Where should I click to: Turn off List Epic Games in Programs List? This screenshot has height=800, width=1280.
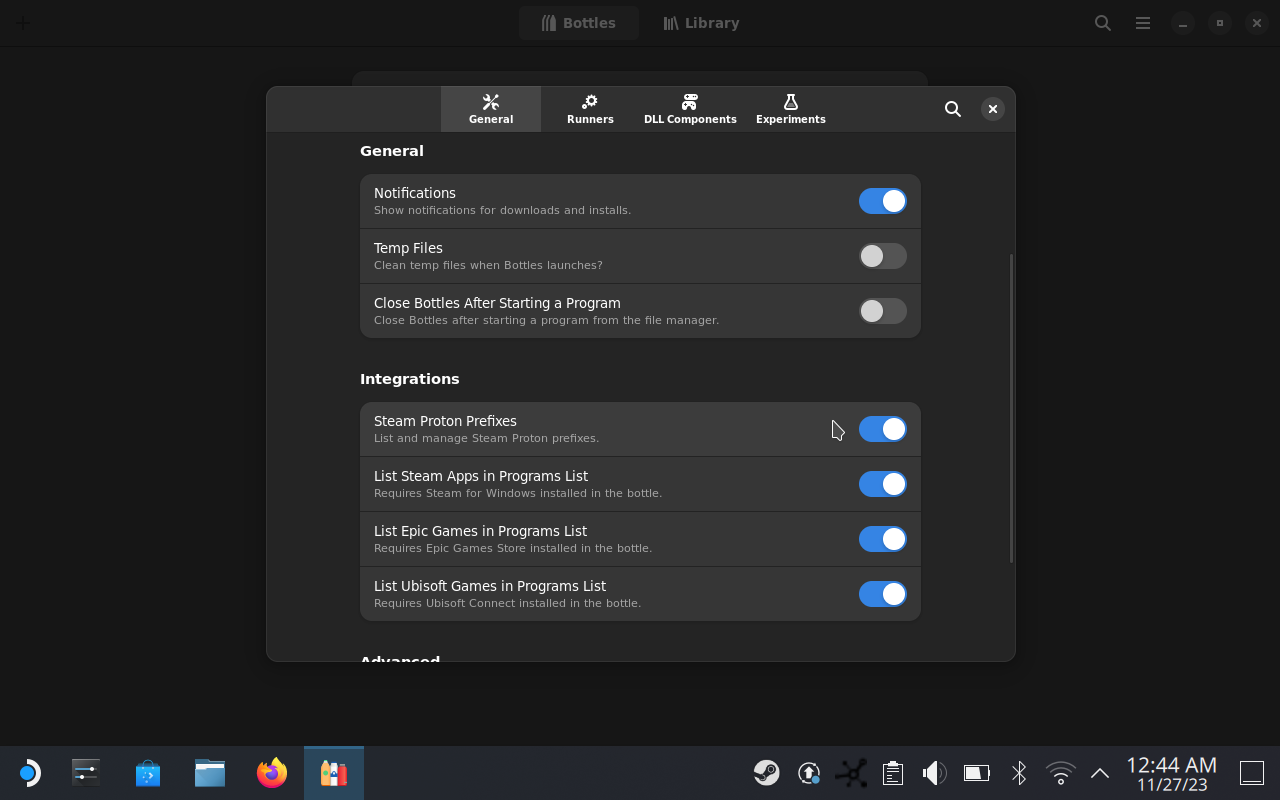click(x=883, y=539)
